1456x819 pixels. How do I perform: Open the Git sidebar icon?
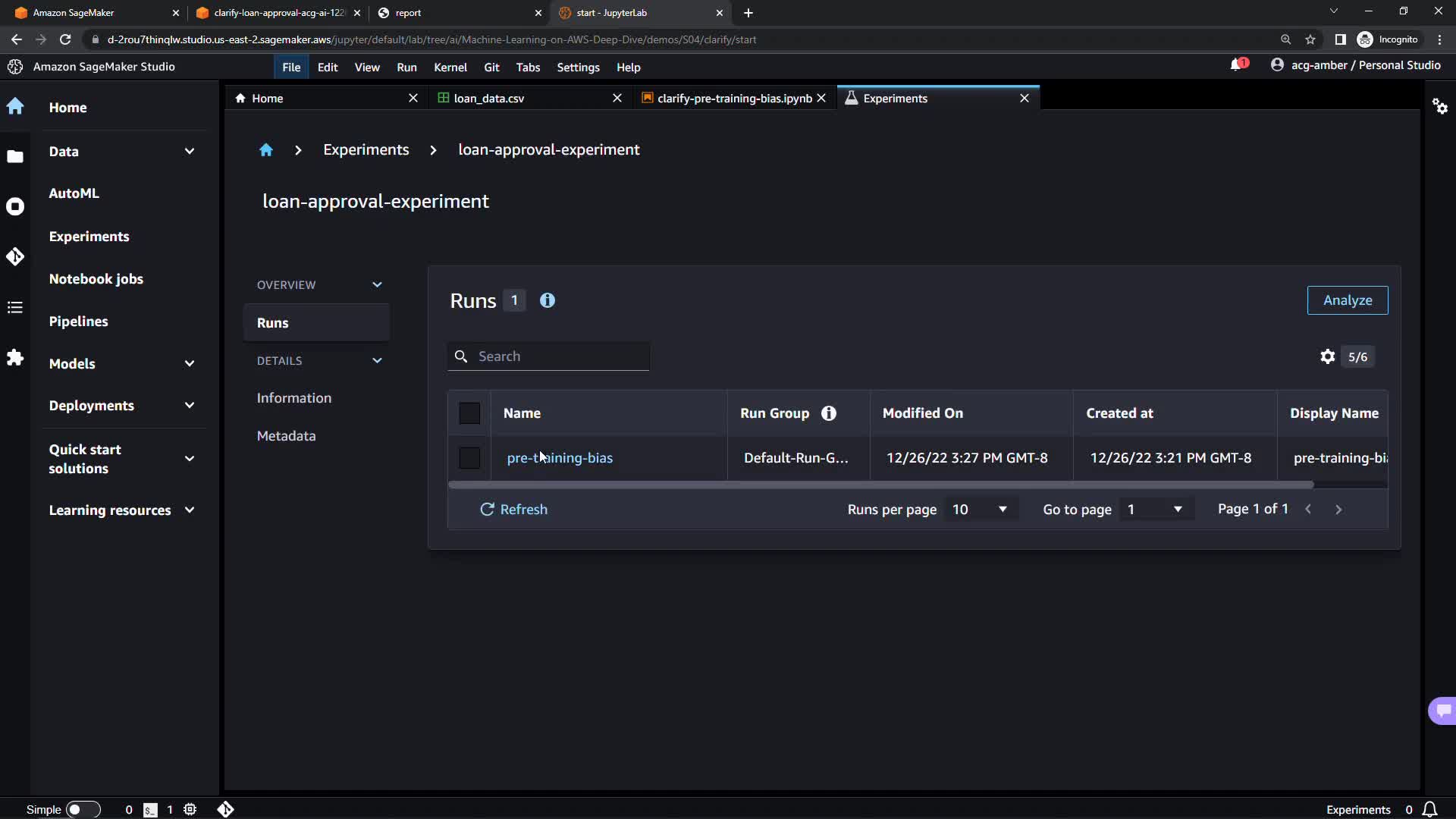coord(15,256)
